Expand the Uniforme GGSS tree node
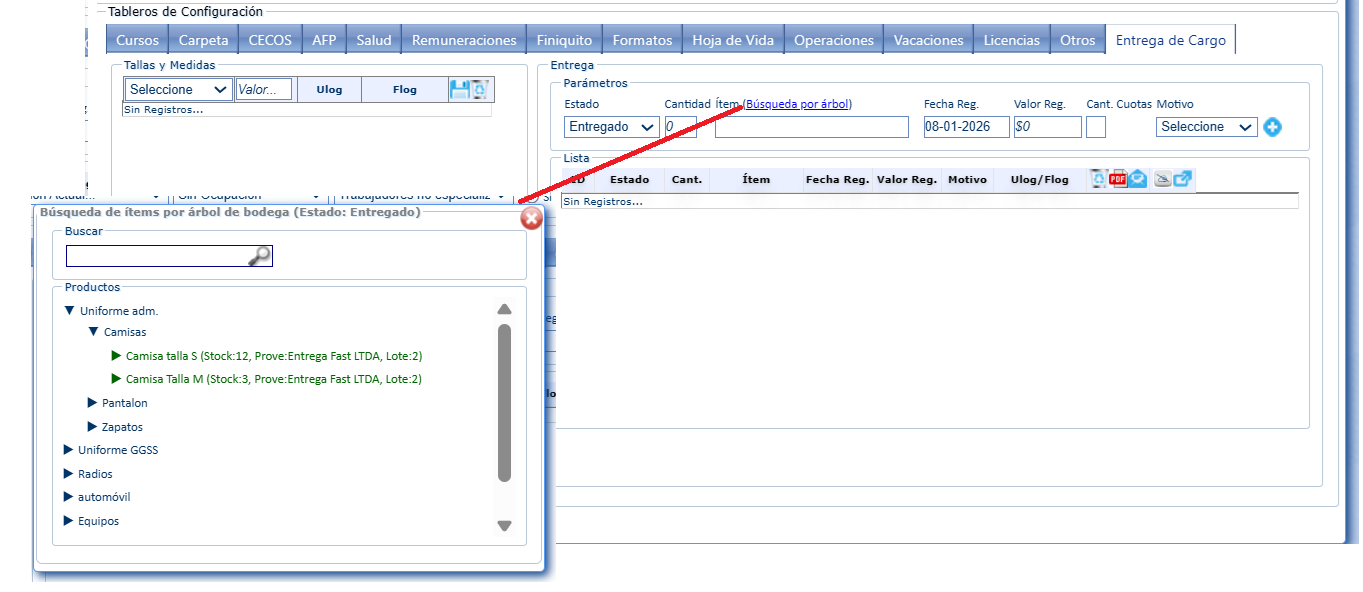 click(69, 450)
